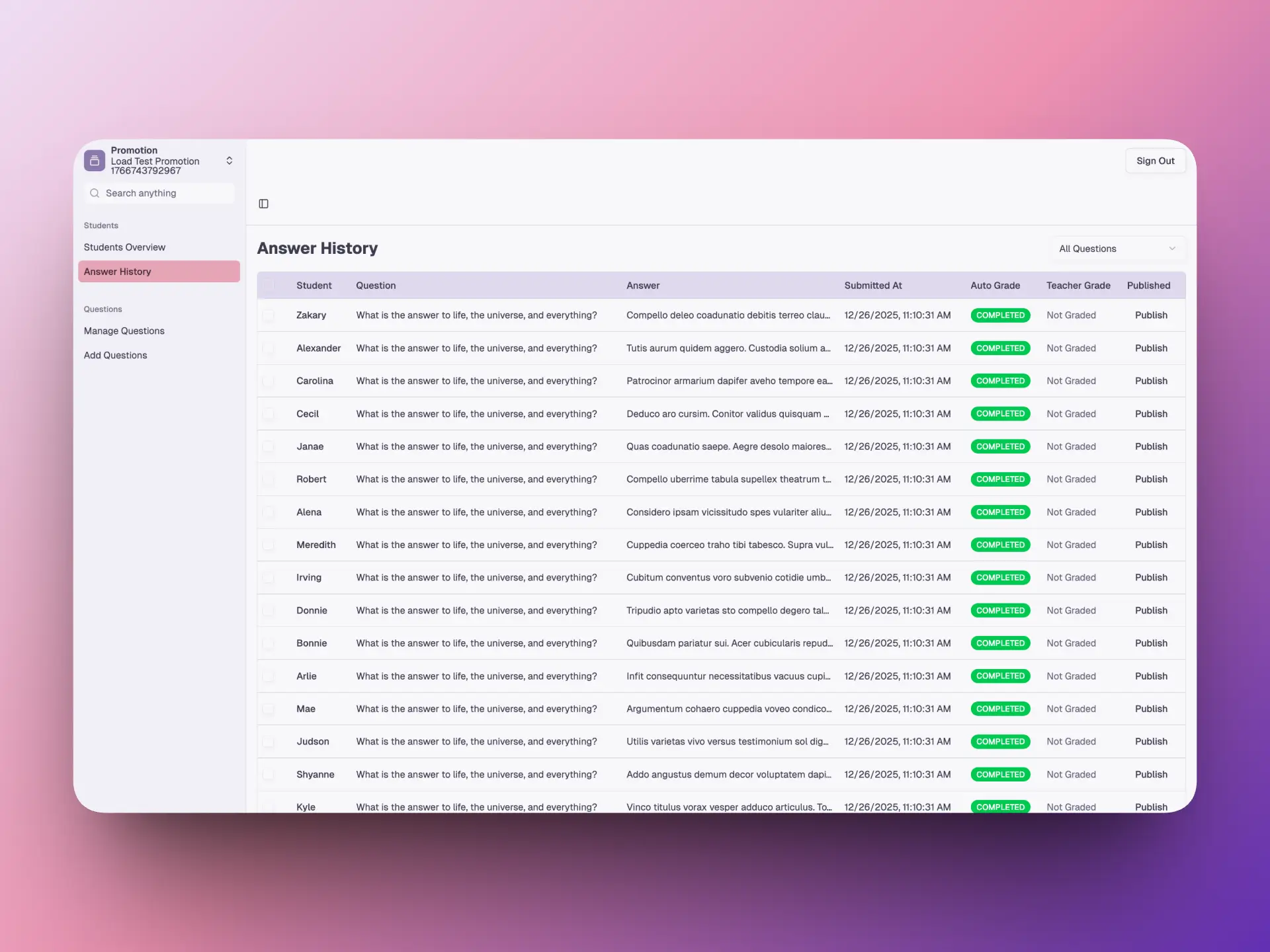Open Add Questions from sidebar
This screenshot has height=952, width=1270.
[x=116, y=355]
